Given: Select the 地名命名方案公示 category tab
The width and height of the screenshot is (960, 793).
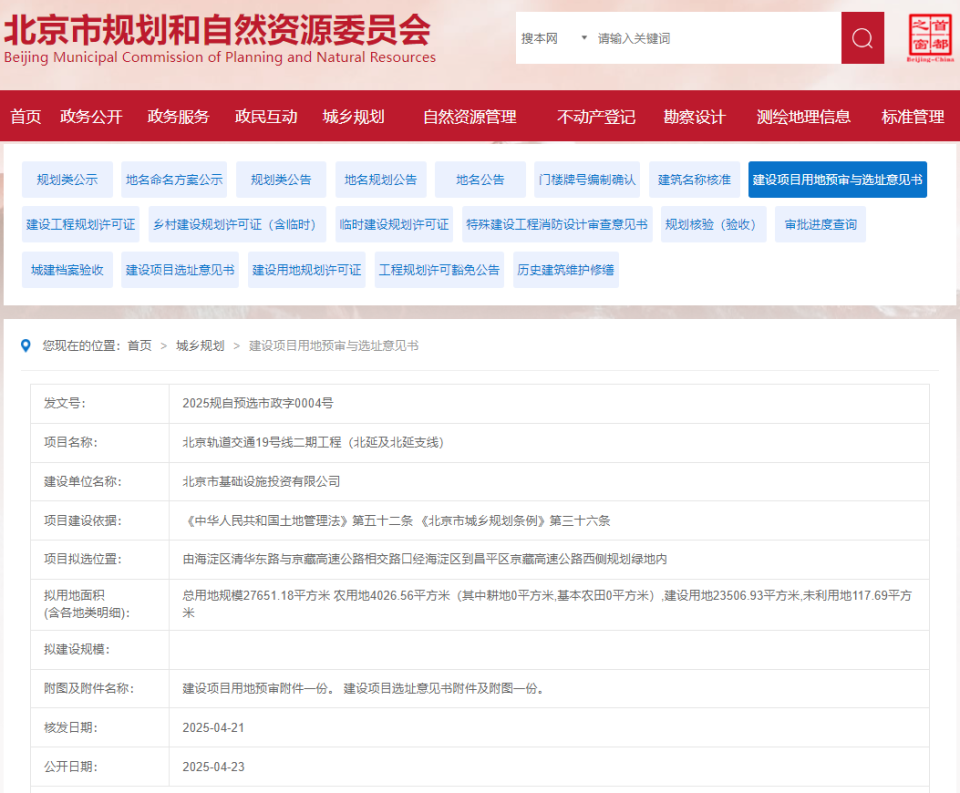Looking at the screenshot, I should pyautogui.click(x=174, y=179).
